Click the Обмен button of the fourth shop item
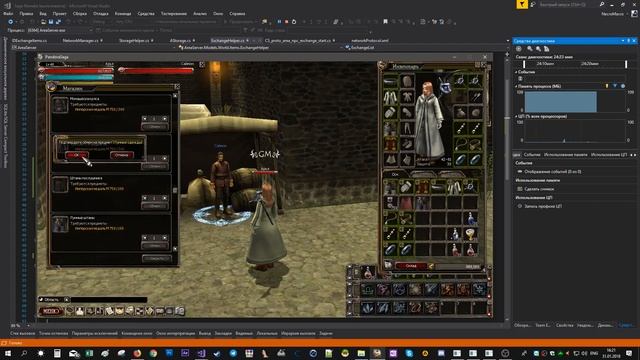Viewport: 640px width, 360px height. (x=155, y=246)
